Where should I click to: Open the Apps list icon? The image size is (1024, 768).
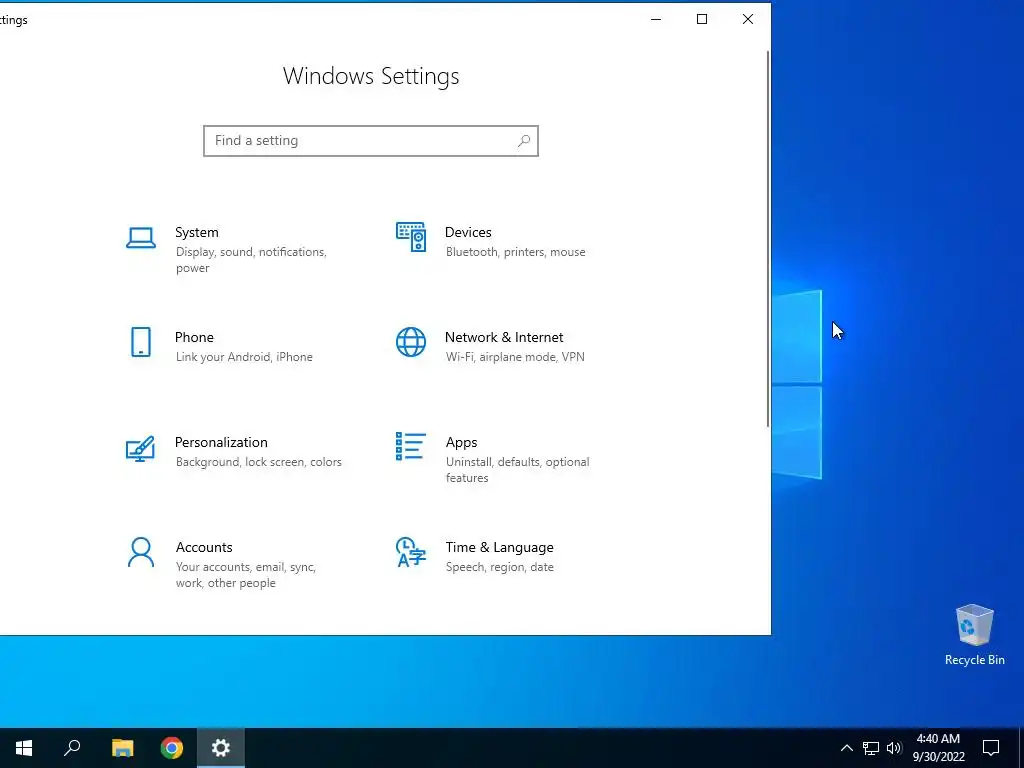(x=411, y=447)
